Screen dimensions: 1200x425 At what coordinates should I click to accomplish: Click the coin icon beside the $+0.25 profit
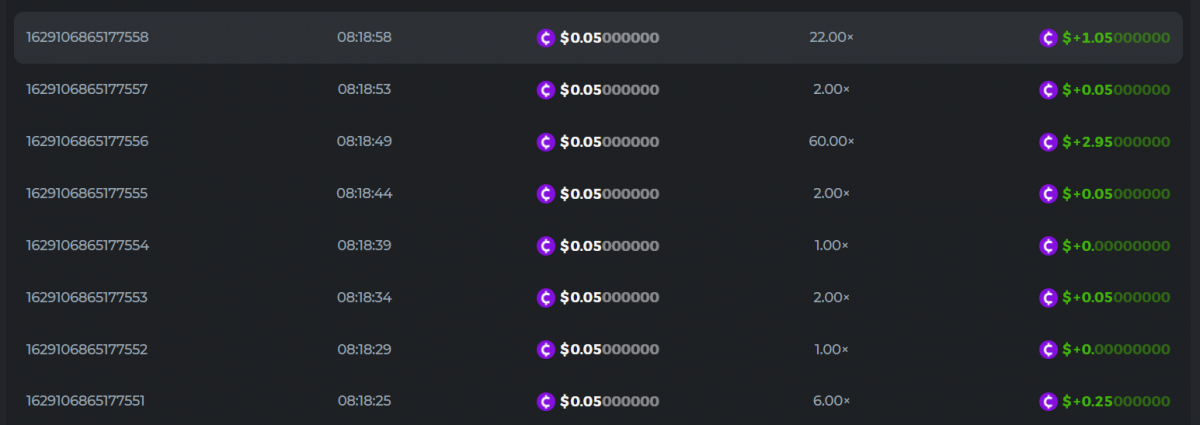click(x=1048, y=402)
